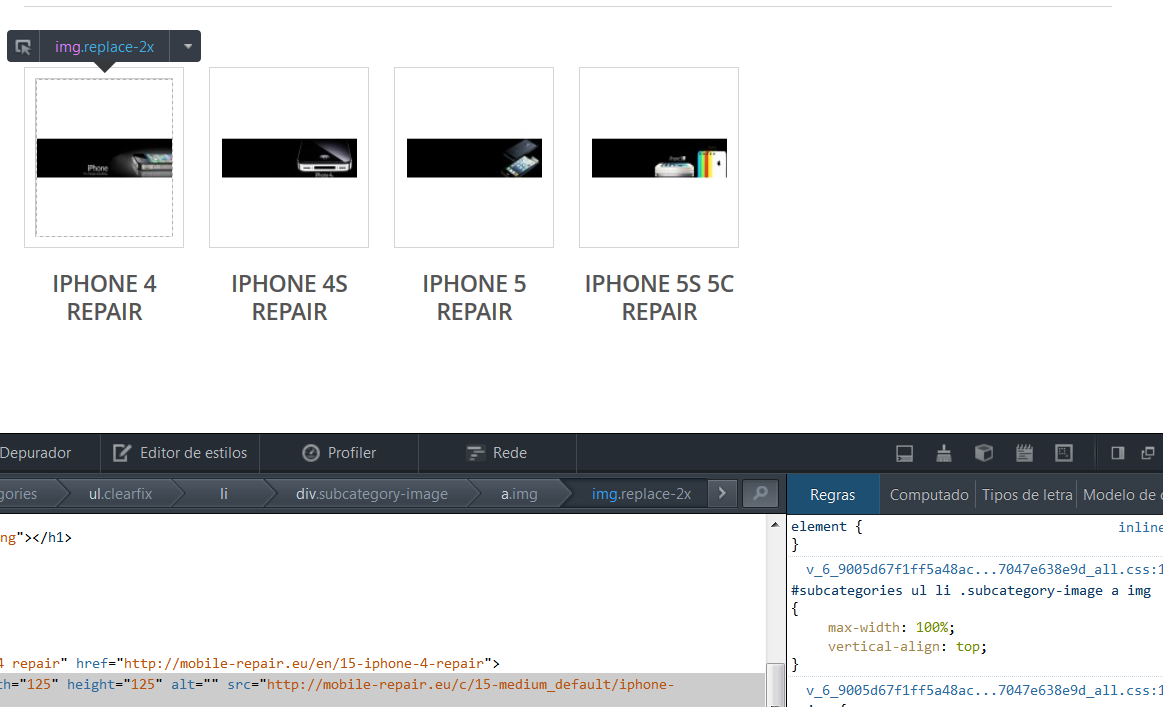Open developer tools in separate window

(1147, 453)
